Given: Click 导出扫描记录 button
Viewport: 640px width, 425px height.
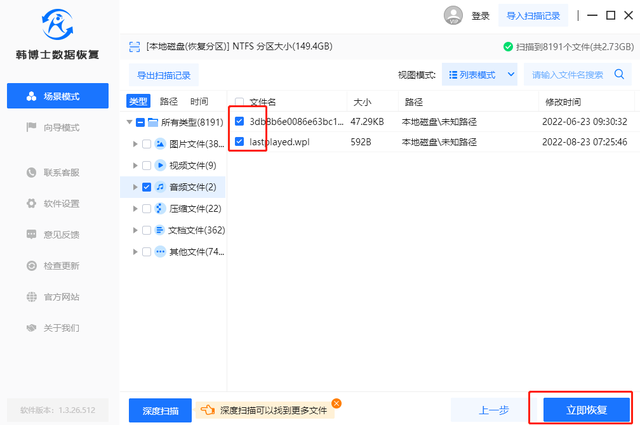Looking at the screenshot, I should click(x=164, y=75).
